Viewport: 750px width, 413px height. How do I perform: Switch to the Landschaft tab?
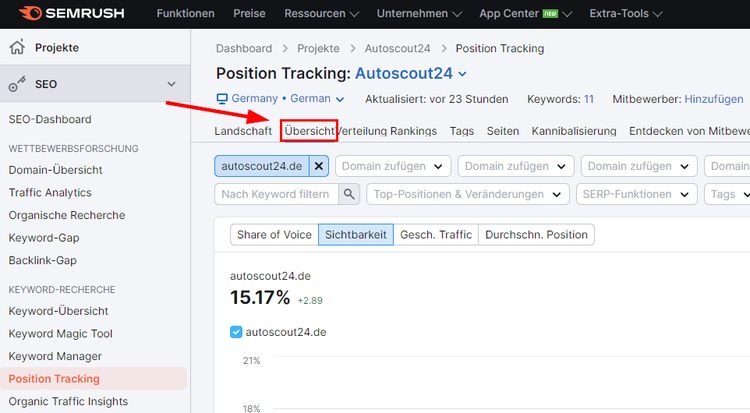pos(243,131)
